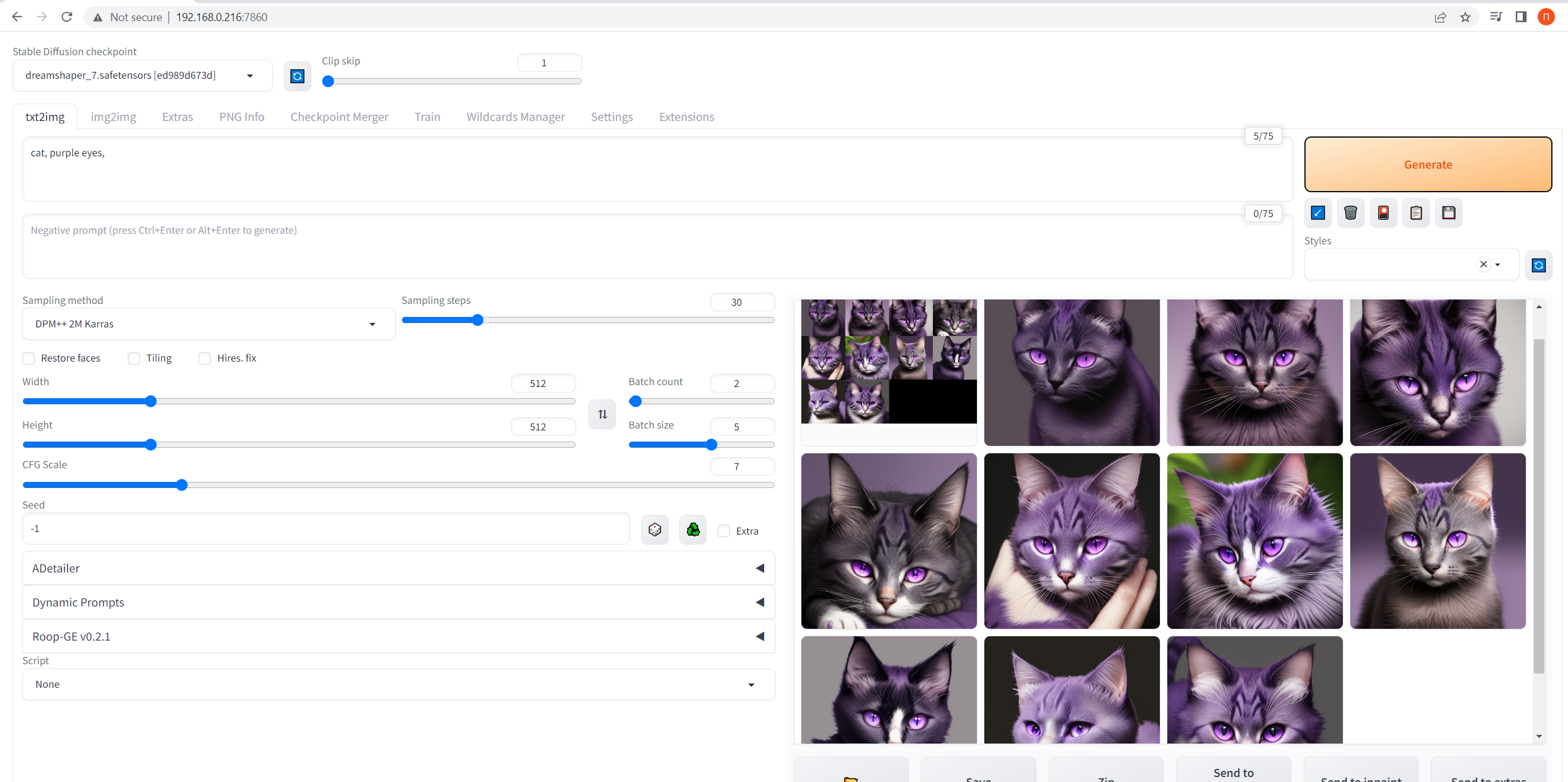Refresh the Styles list icon
Viewport: 1568px width, 782px height.
[x=1539, y=265]
